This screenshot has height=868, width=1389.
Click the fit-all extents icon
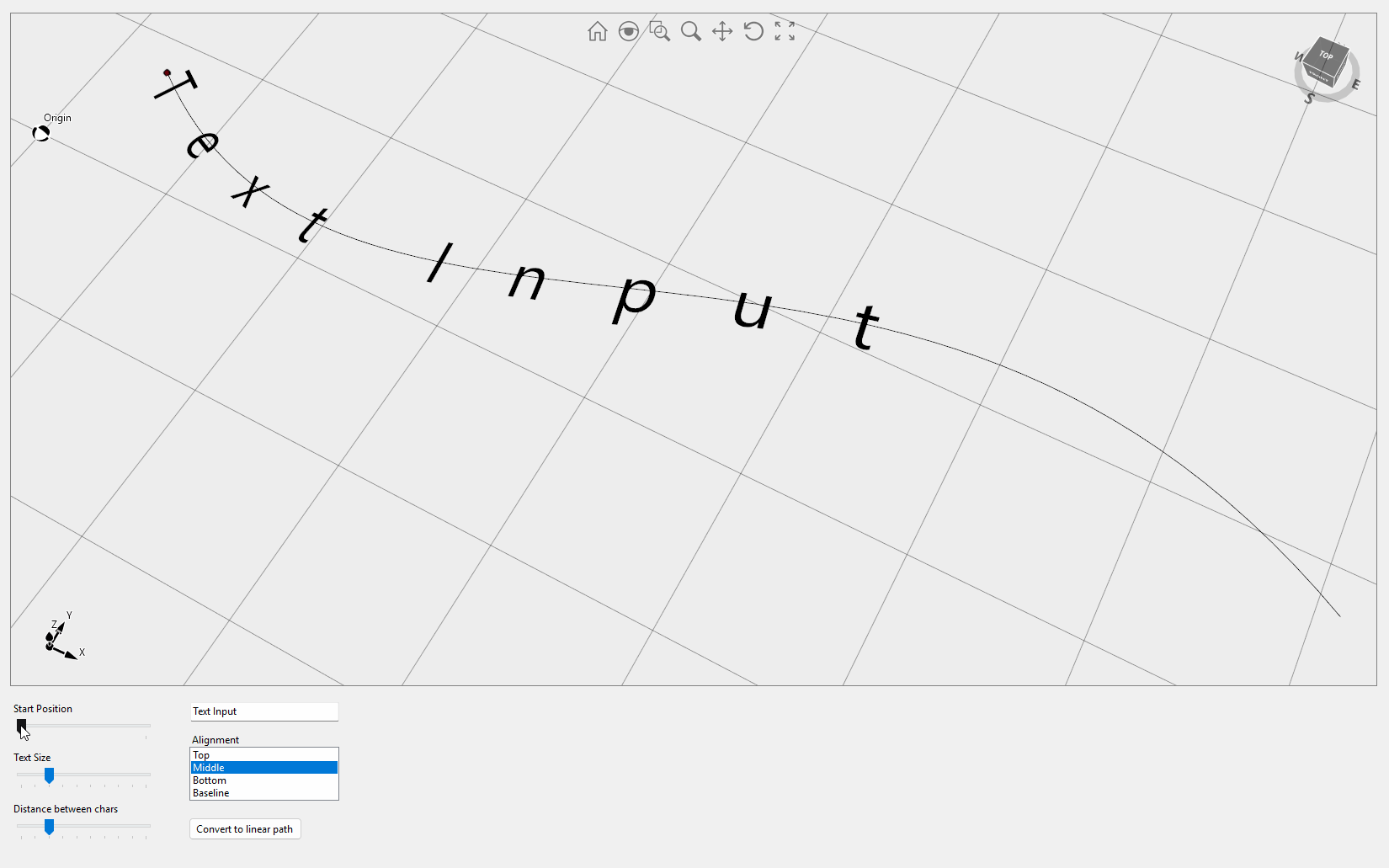(785, 32)
